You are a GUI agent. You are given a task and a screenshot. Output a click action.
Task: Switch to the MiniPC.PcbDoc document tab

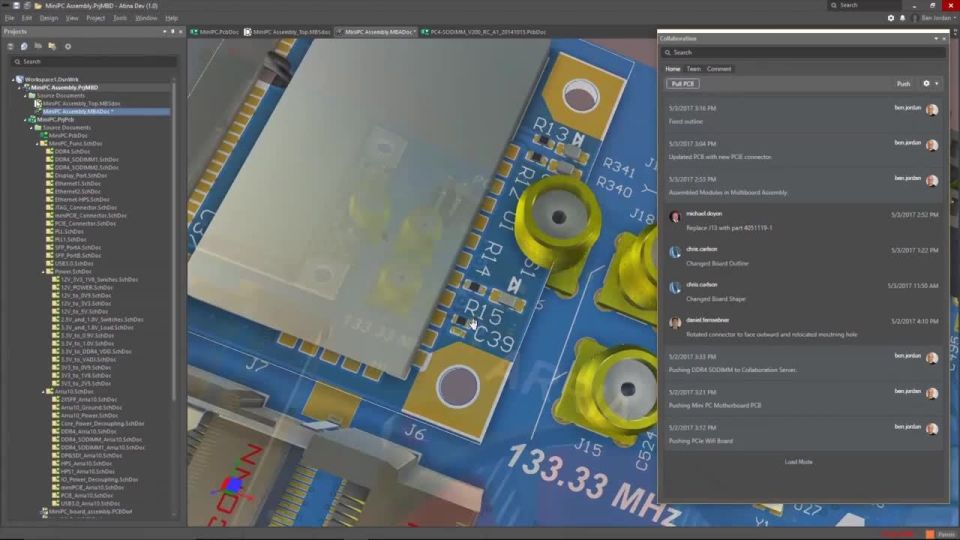(214, 32)
